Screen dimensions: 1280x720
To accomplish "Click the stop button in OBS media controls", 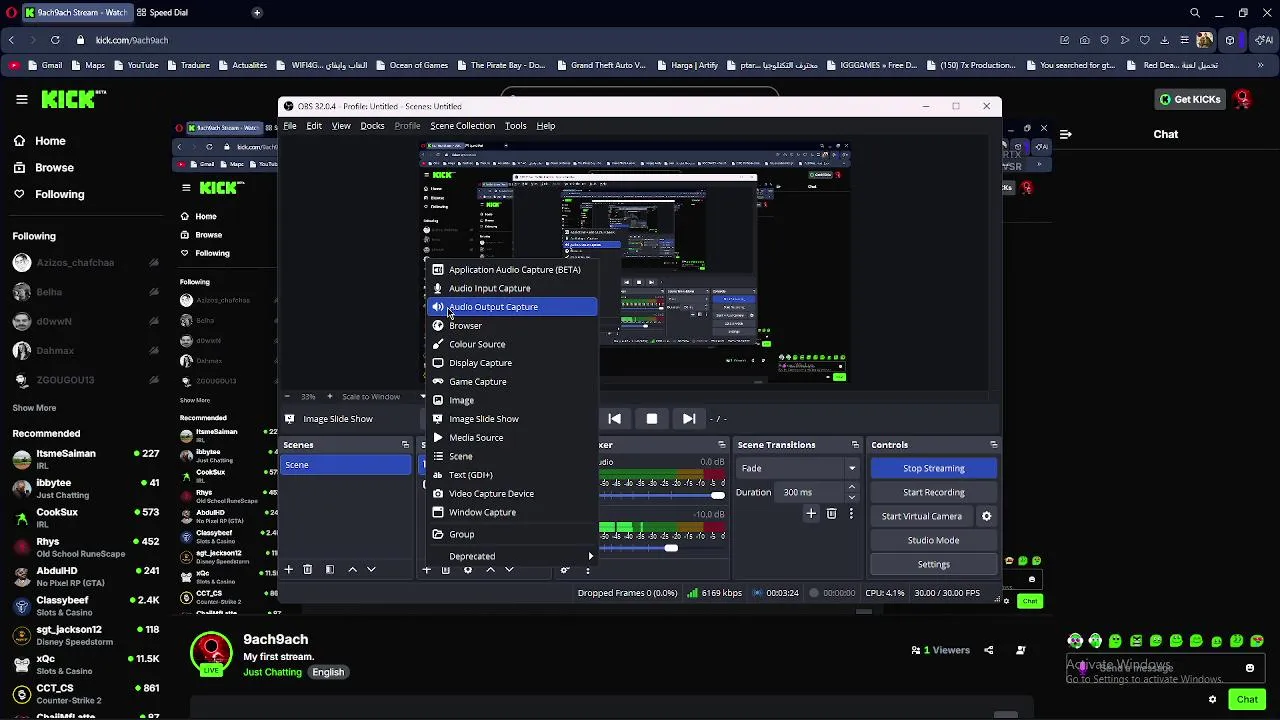I will point(652,419).
